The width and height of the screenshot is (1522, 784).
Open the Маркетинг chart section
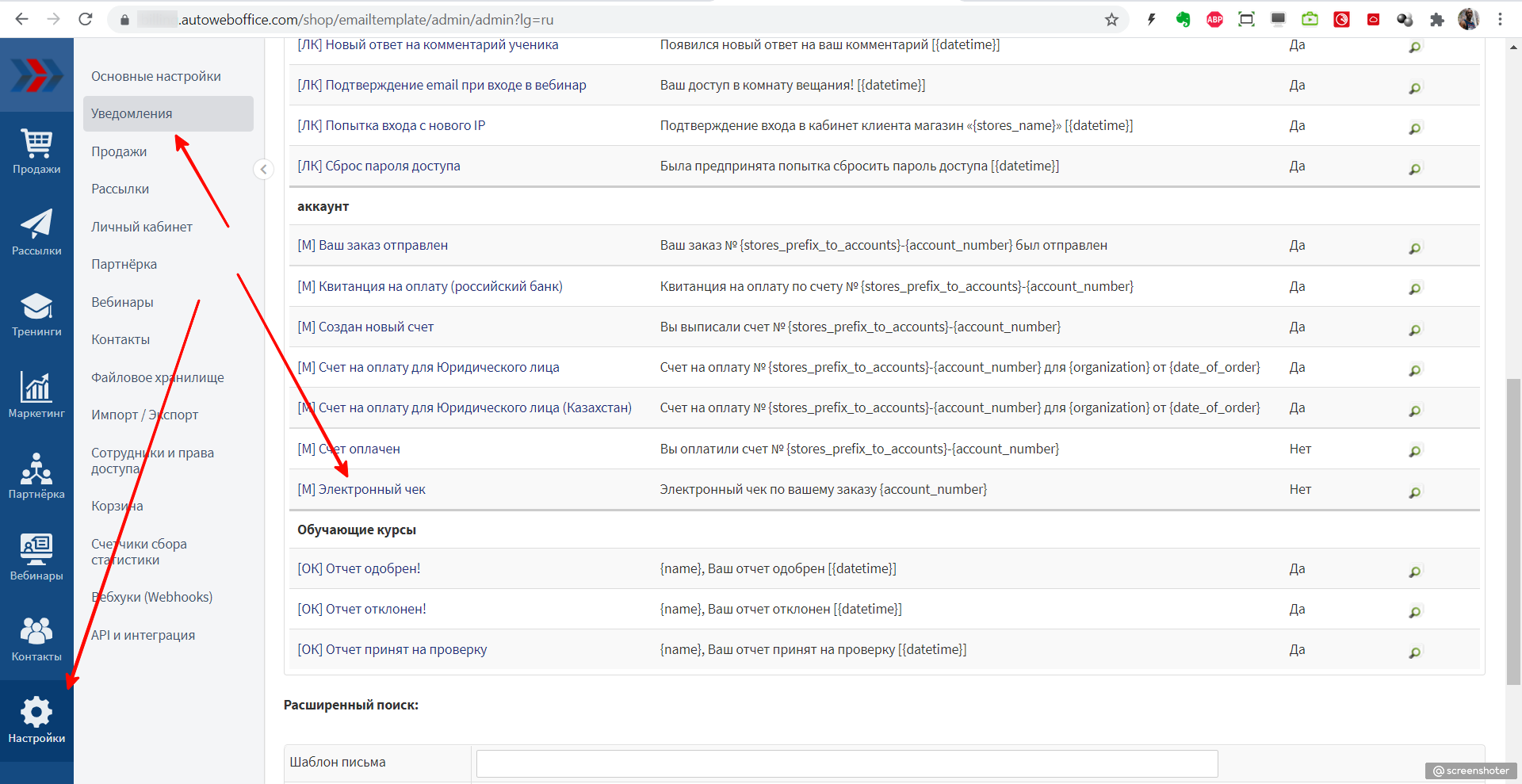click(x=36, y=395)
